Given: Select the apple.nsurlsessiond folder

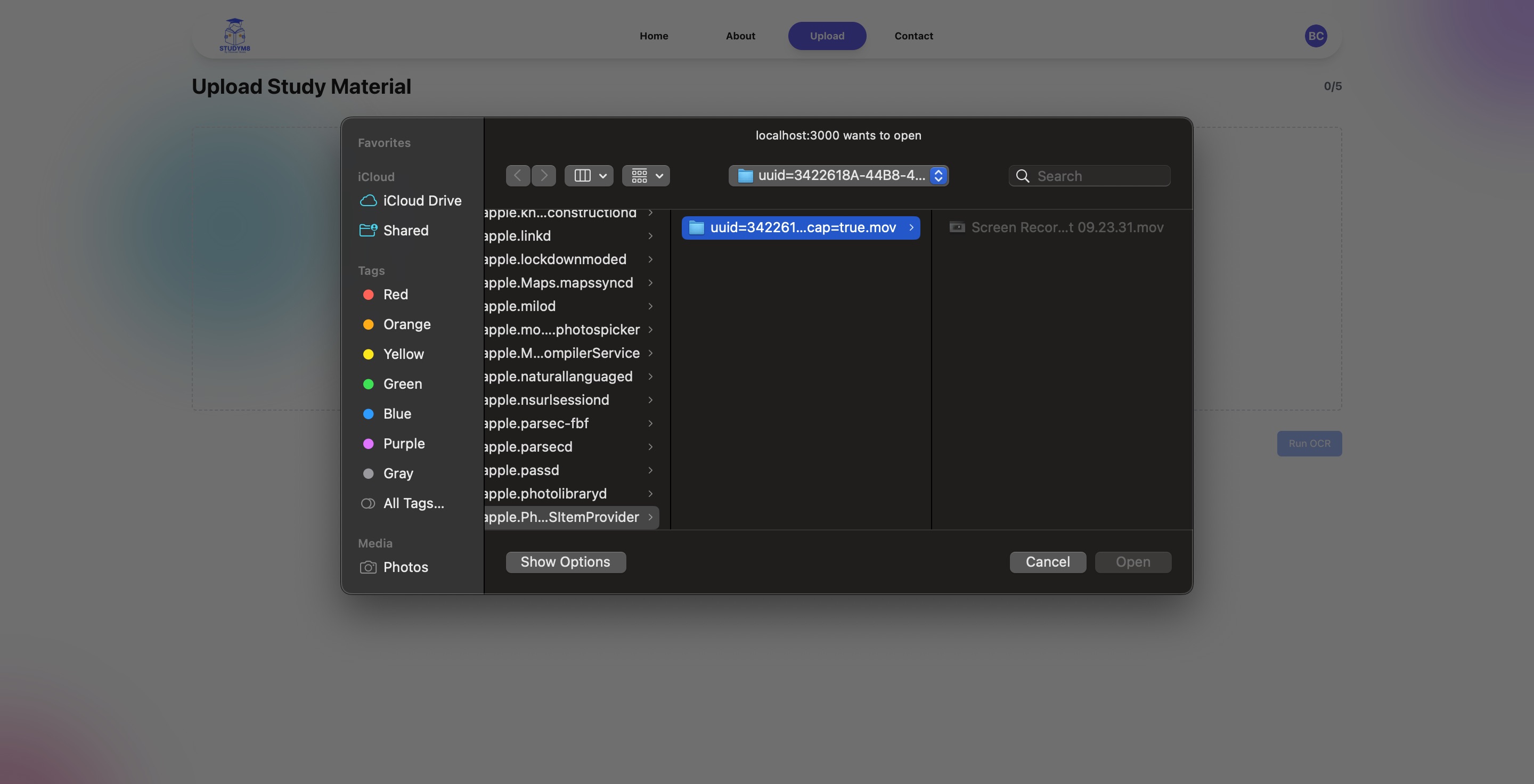Looking at the screenshot, I should 571,400.
